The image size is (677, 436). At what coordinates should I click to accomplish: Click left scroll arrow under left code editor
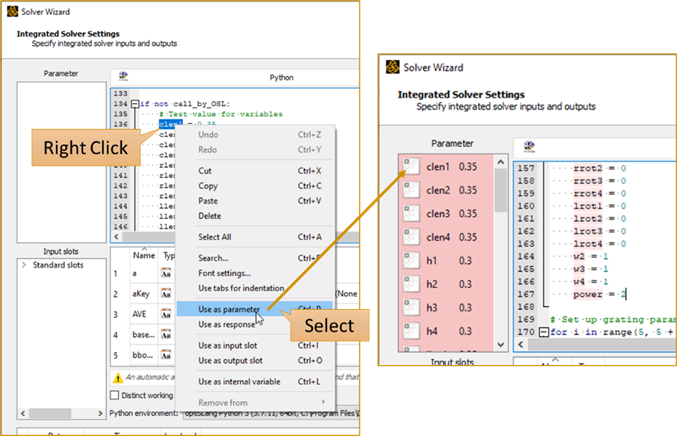click(x=116, y=237)
